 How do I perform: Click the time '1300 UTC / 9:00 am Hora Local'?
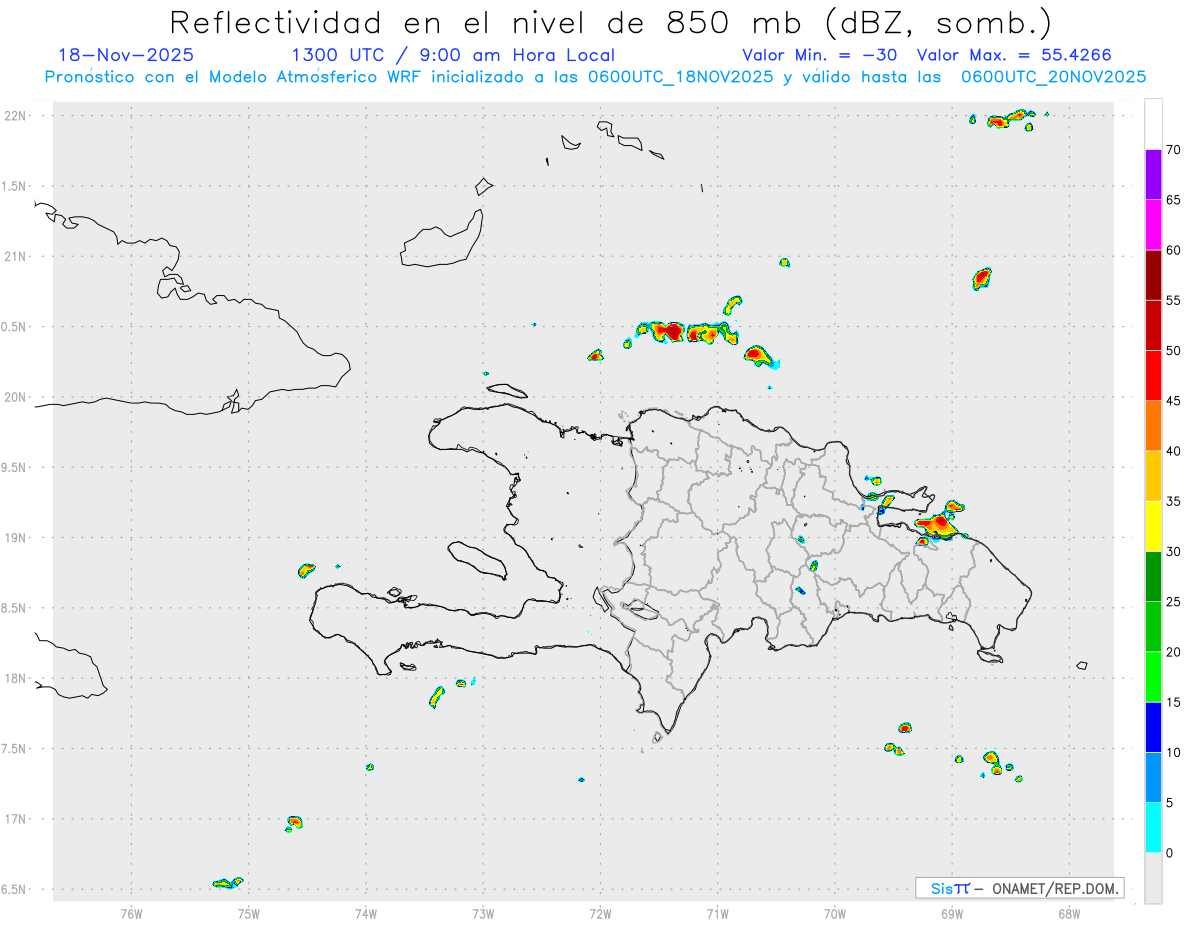(x=453, y=55)
